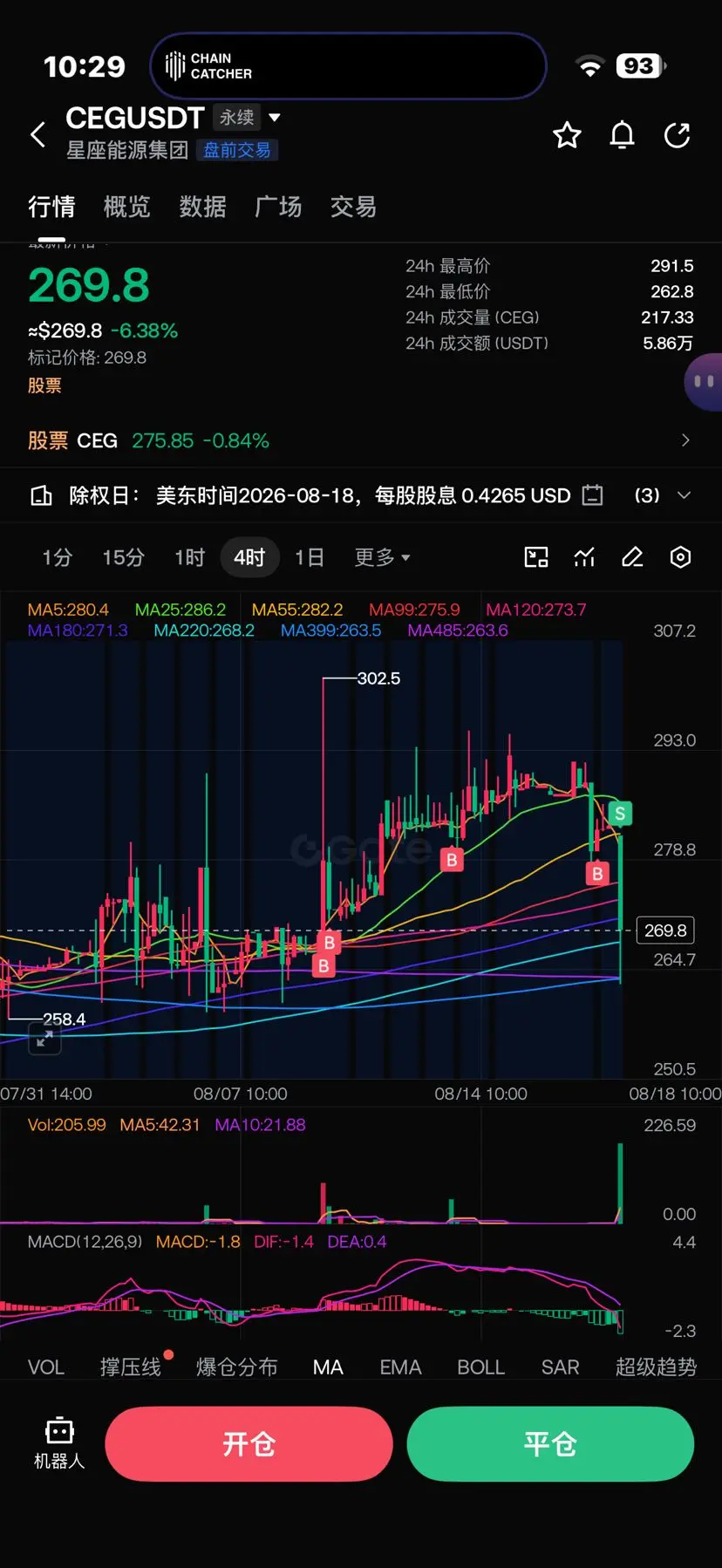Open the chart indicators icon
This screenshot has height=1568, width=722.
pos(584,557)
